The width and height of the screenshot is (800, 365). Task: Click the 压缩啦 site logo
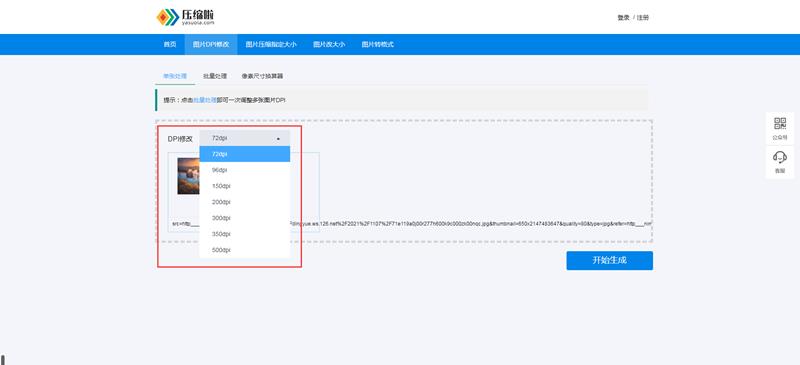point(185,17)
